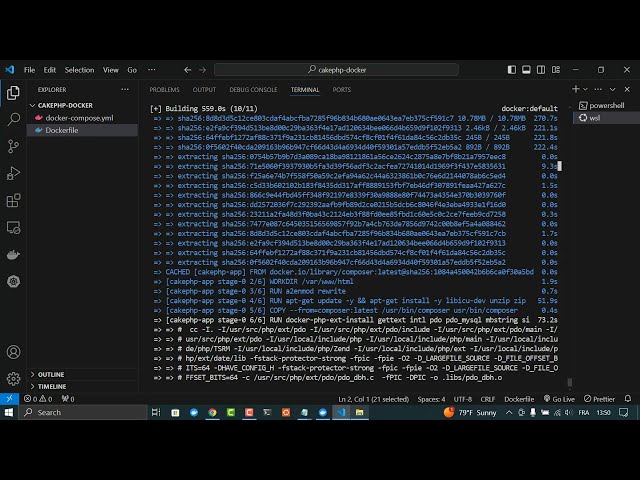This screenshot has height=480, width=640.
Task: Maximize terminal panel with chevron
Action: 612,89
